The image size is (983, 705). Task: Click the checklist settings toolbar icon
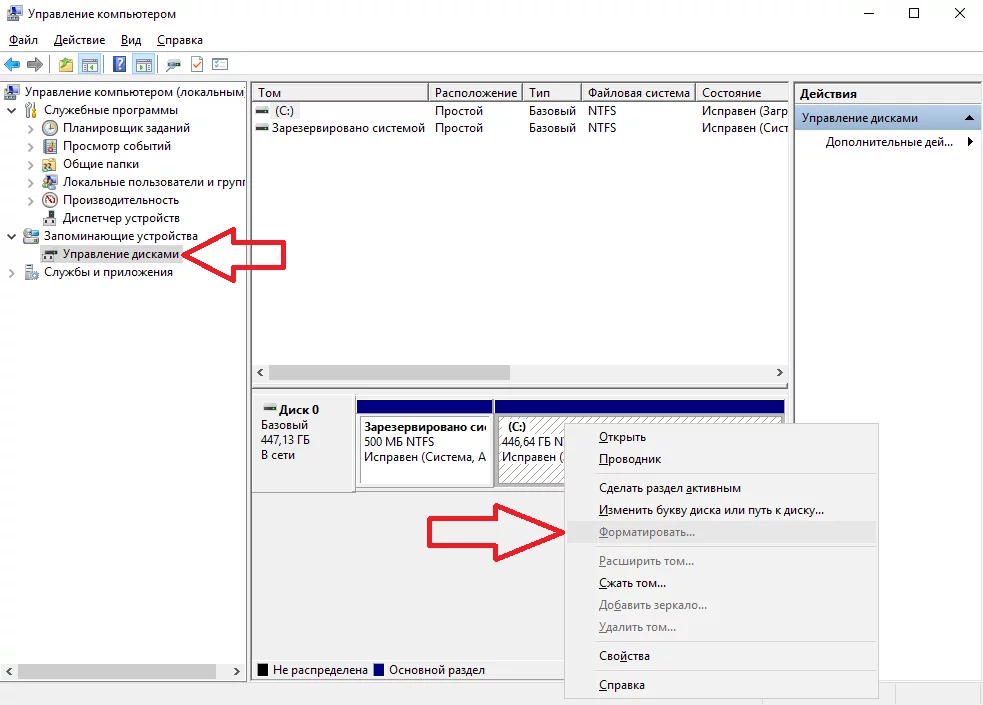[220, 64]
